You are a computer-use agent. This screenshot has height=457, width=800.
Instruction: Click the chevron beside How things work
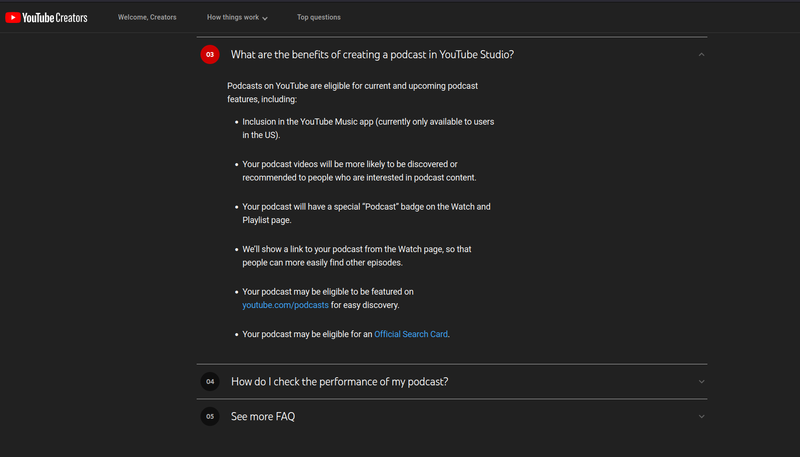coord(265,18)
